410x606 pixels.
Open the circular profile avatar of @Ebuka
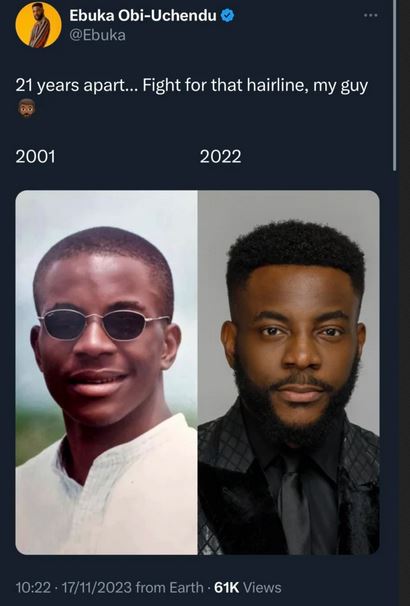[39, 25]
